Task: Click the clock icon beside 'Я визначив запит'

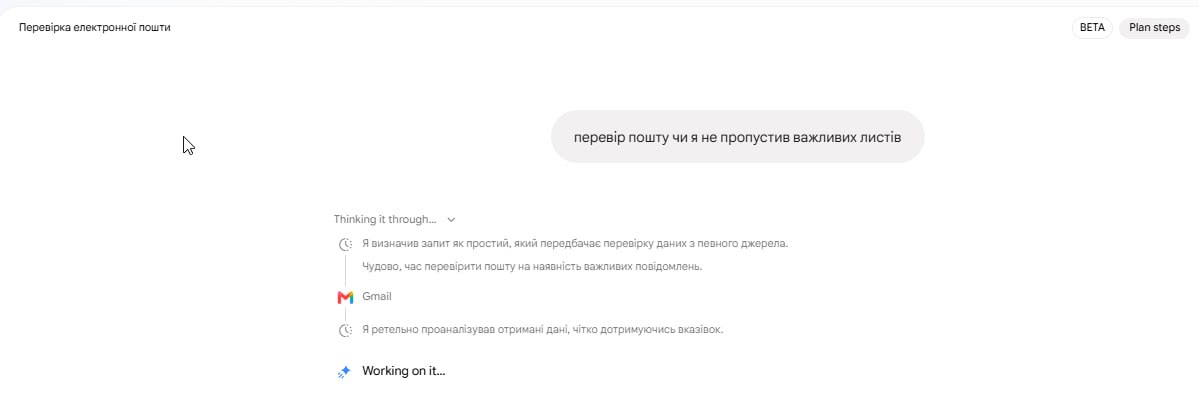Action: tap(346, 245)
